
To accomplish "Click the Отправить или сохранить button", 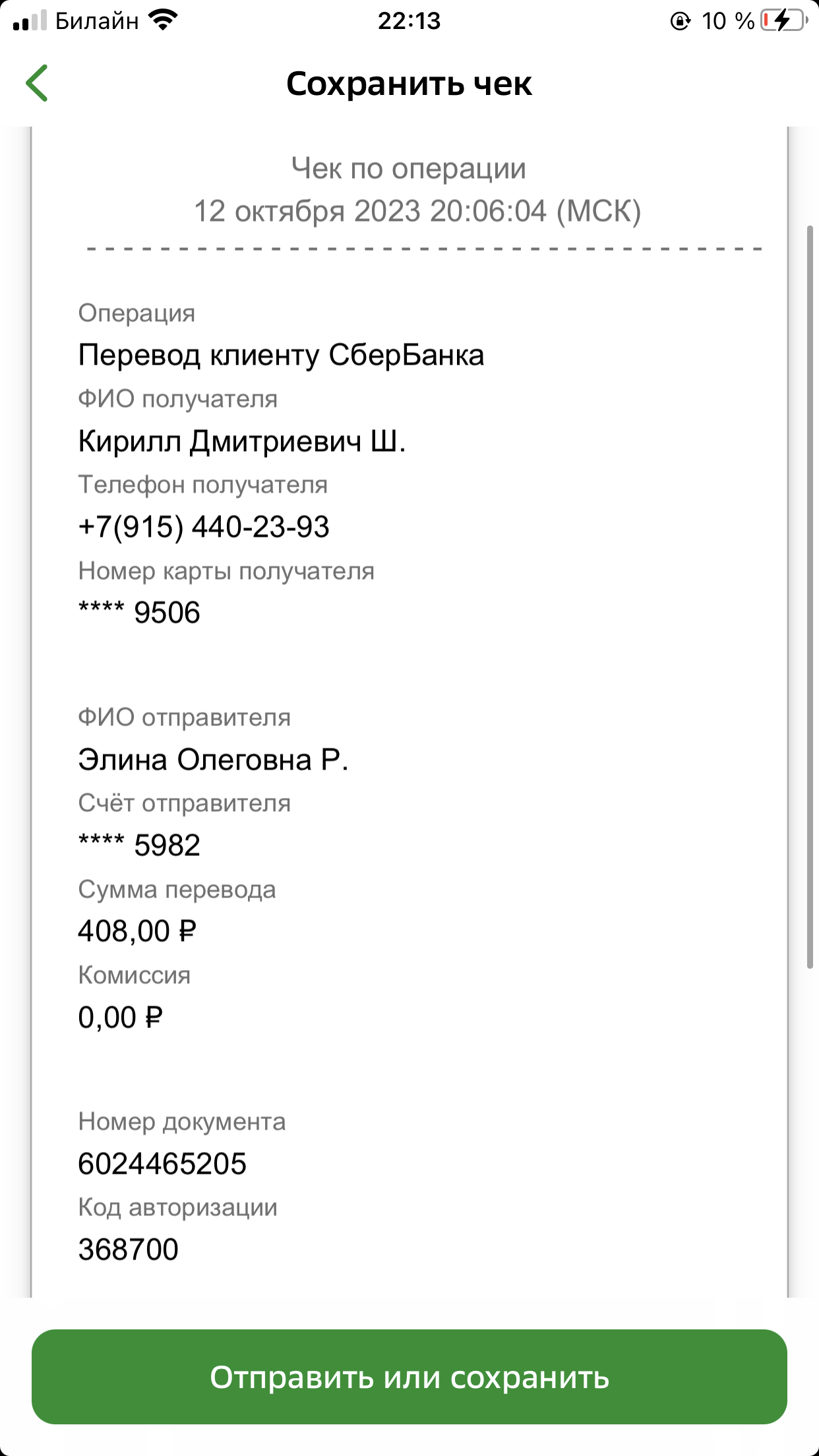I will tap(409, 1378).
